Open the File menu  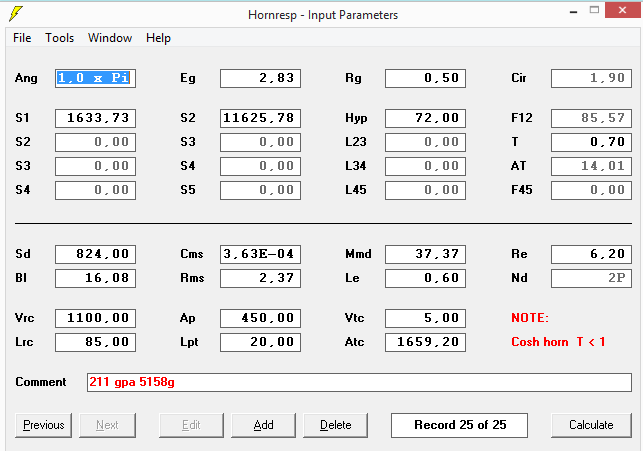coord(22,38)
